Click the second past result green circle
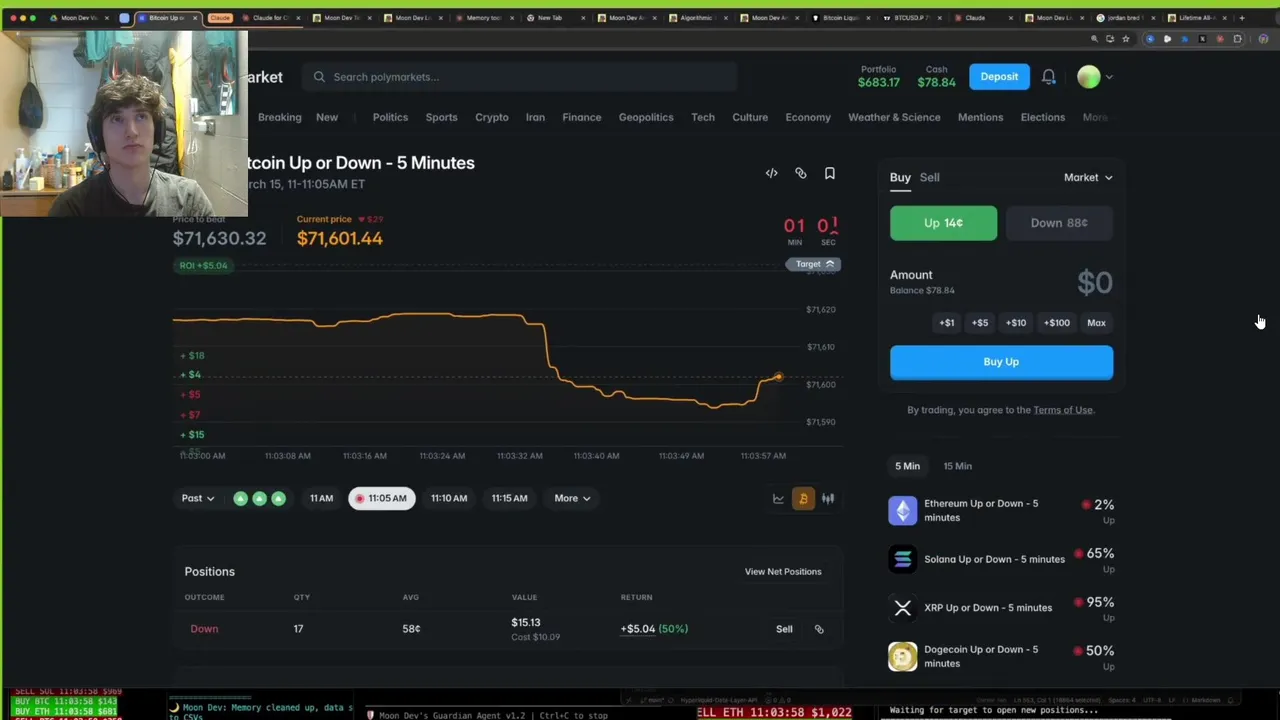 point(259,498)
